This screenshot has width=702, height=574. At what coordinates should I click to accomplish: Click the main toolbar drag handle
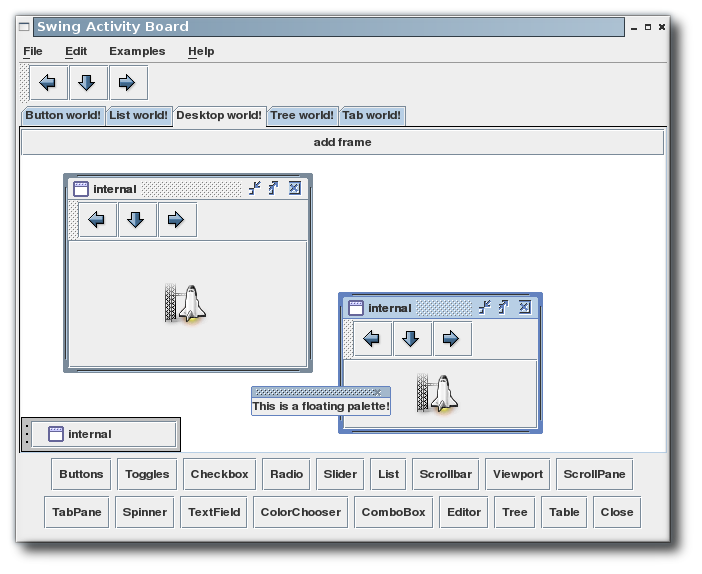[25, 83]
